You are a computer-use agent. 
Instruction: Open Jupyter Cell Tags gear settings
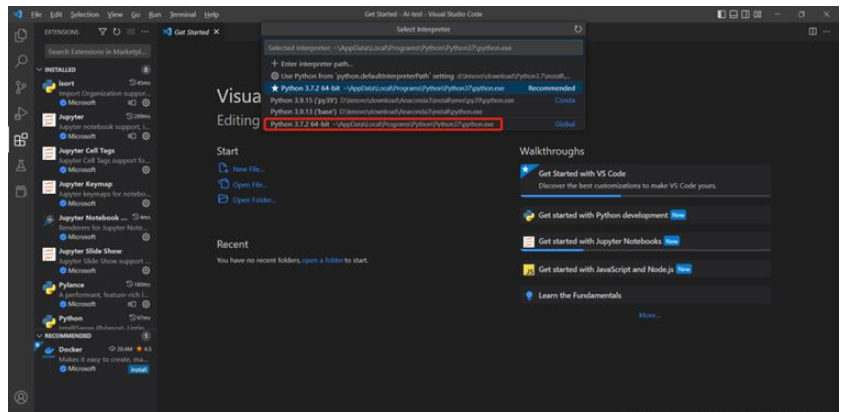click(x=146, y=170)
